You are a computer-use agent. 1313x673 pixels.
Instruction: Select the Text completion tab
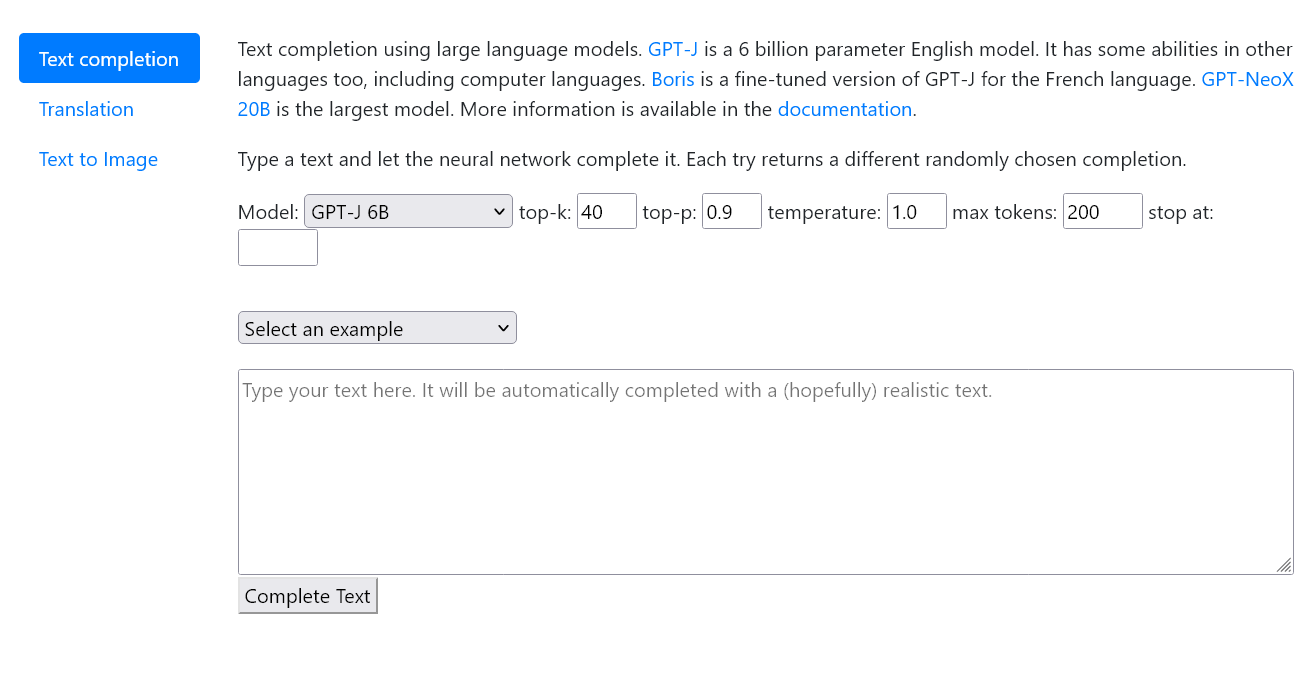[109, 58]
